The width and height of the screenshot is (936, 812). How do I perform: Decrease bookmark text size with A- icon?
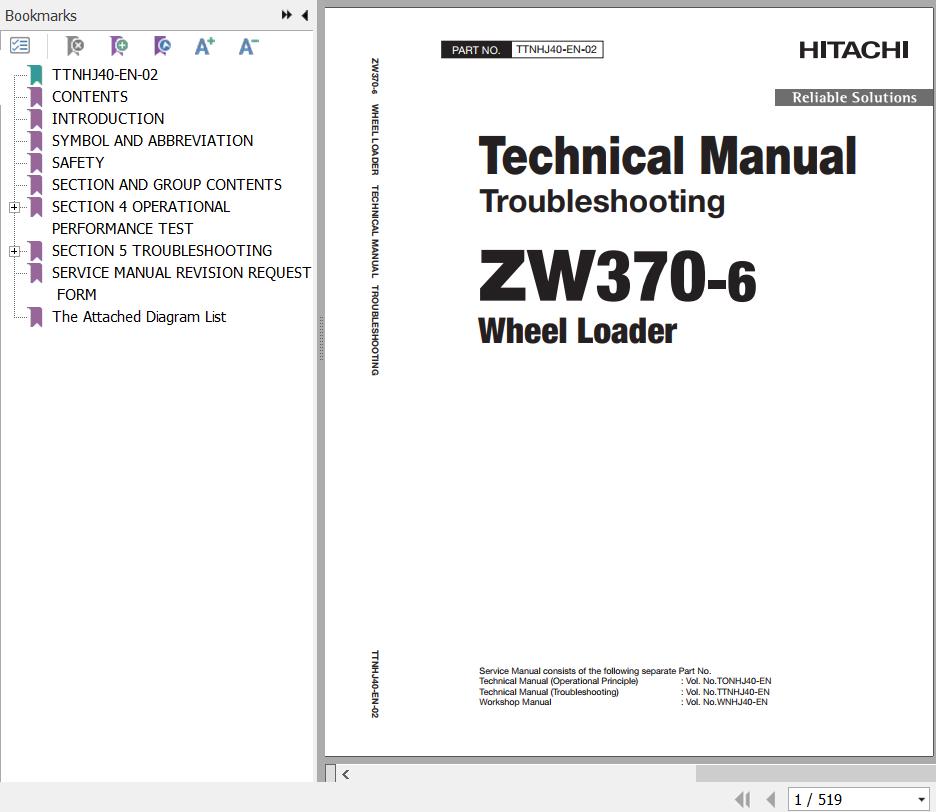point(248,45)
